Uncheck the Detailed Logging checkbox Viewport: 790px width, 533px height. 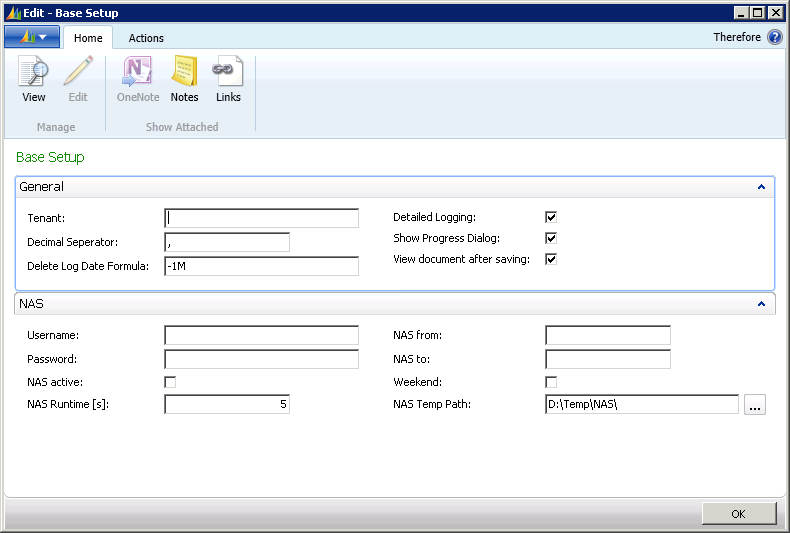coord(550,217)
